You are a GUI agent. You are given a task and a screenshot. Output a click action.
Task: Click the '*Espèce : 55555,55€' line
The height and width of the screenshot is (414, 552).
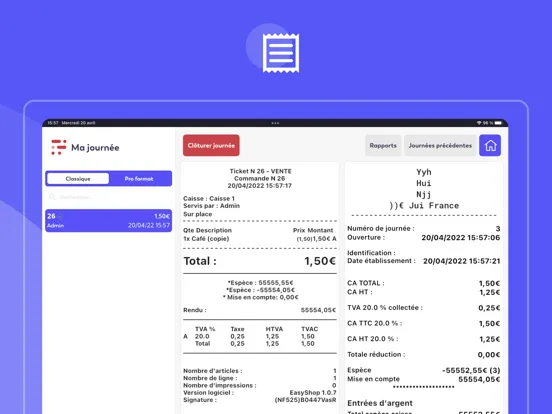click(261, 283)
